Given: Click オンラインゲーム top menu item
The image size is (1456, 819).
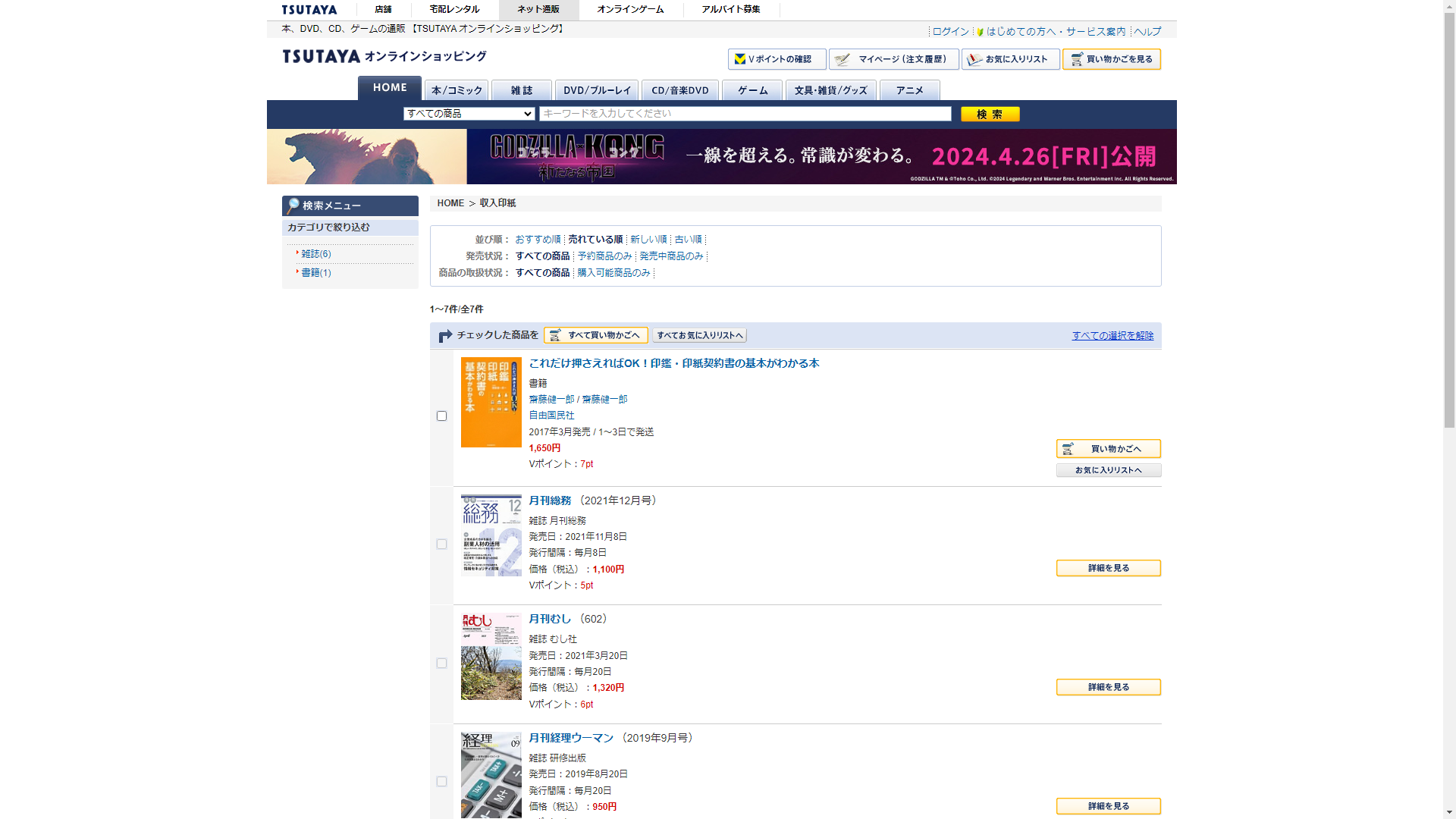Looking at the screenshot, I should (x=630, y=10).
